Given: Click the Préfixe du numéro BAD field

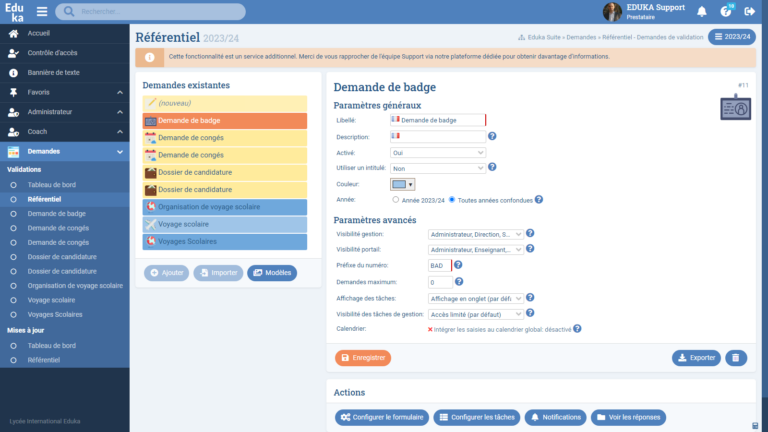Looking at the screenshot, I should (x=440, y=265).
